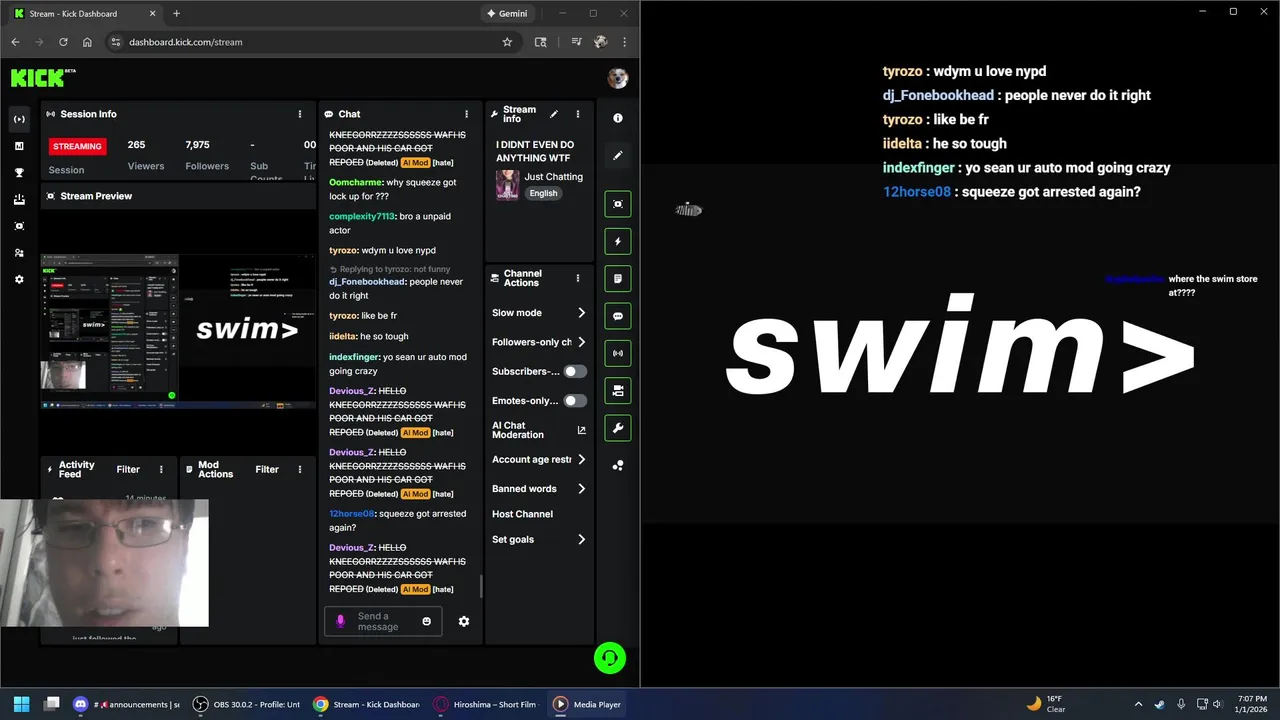Open Mod Actions three-dot menu

tap(300, 469)
